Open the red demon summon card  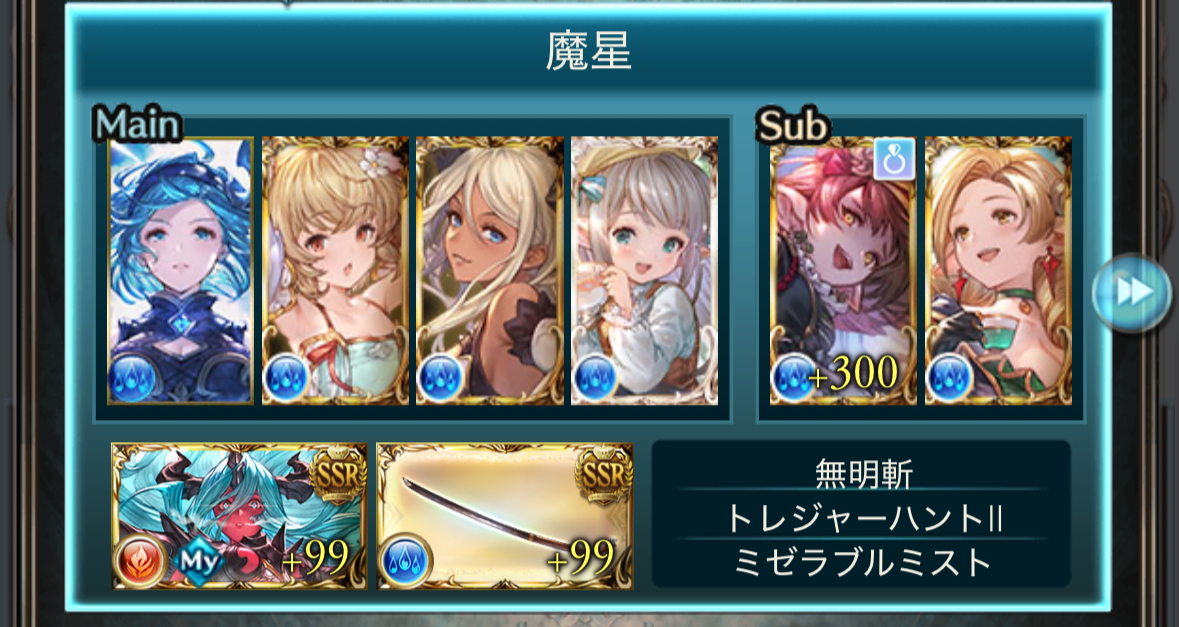pos(239,516)
